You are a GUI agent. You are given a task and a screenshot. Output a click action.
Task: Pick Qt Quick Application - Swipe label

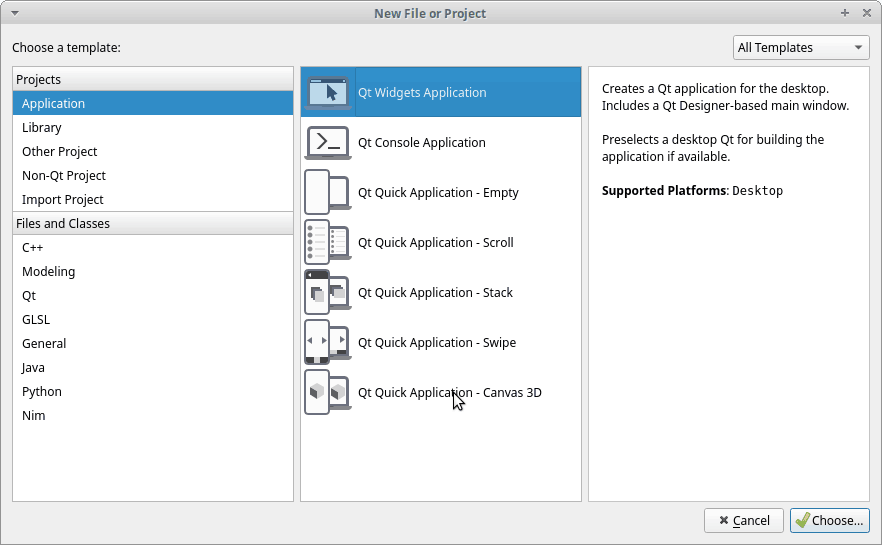[x=436, y=343]
